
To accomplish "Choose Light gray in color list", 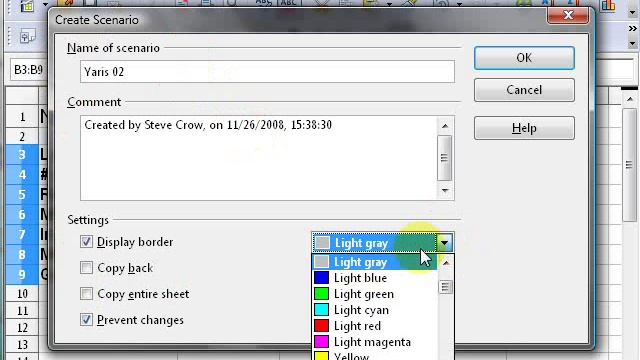I will (375, 262).
